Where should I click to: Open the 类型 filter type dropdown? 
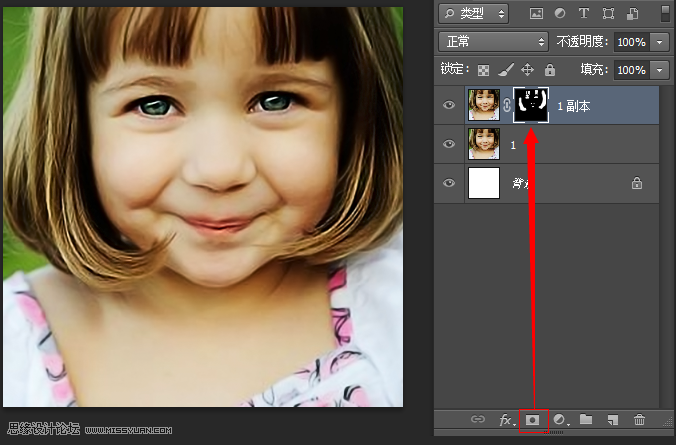(473, 14)
